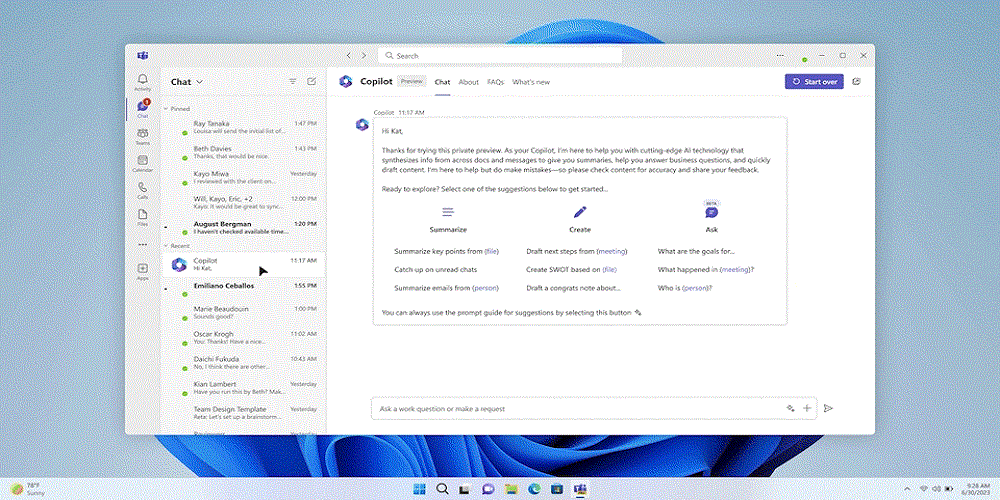This screenshot has width=1000, height=500.
Task: Click the search box at top
Action: (499, 55)
